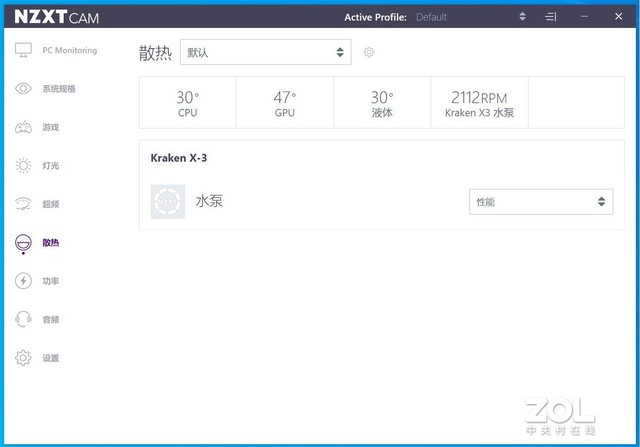Minimize the NZXT CAM window
640x447 pixels.
[584, 17]
